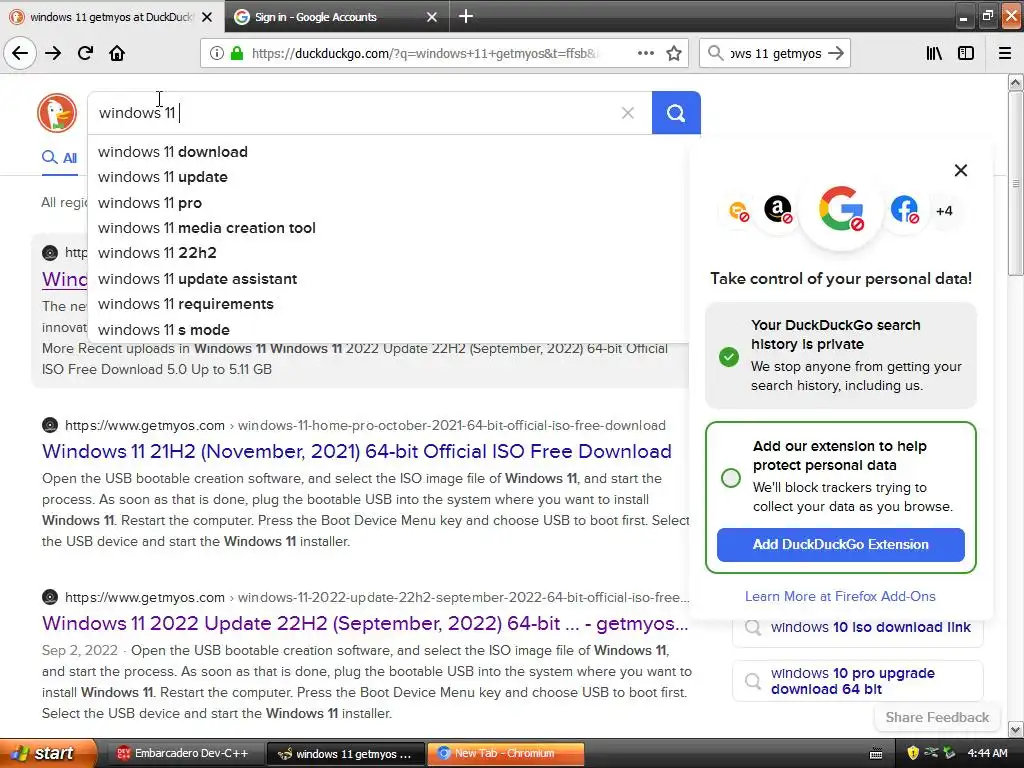The image size is (1024, 768).
Task: Click the toolbar search box magnifier icon
Action: 716,53
